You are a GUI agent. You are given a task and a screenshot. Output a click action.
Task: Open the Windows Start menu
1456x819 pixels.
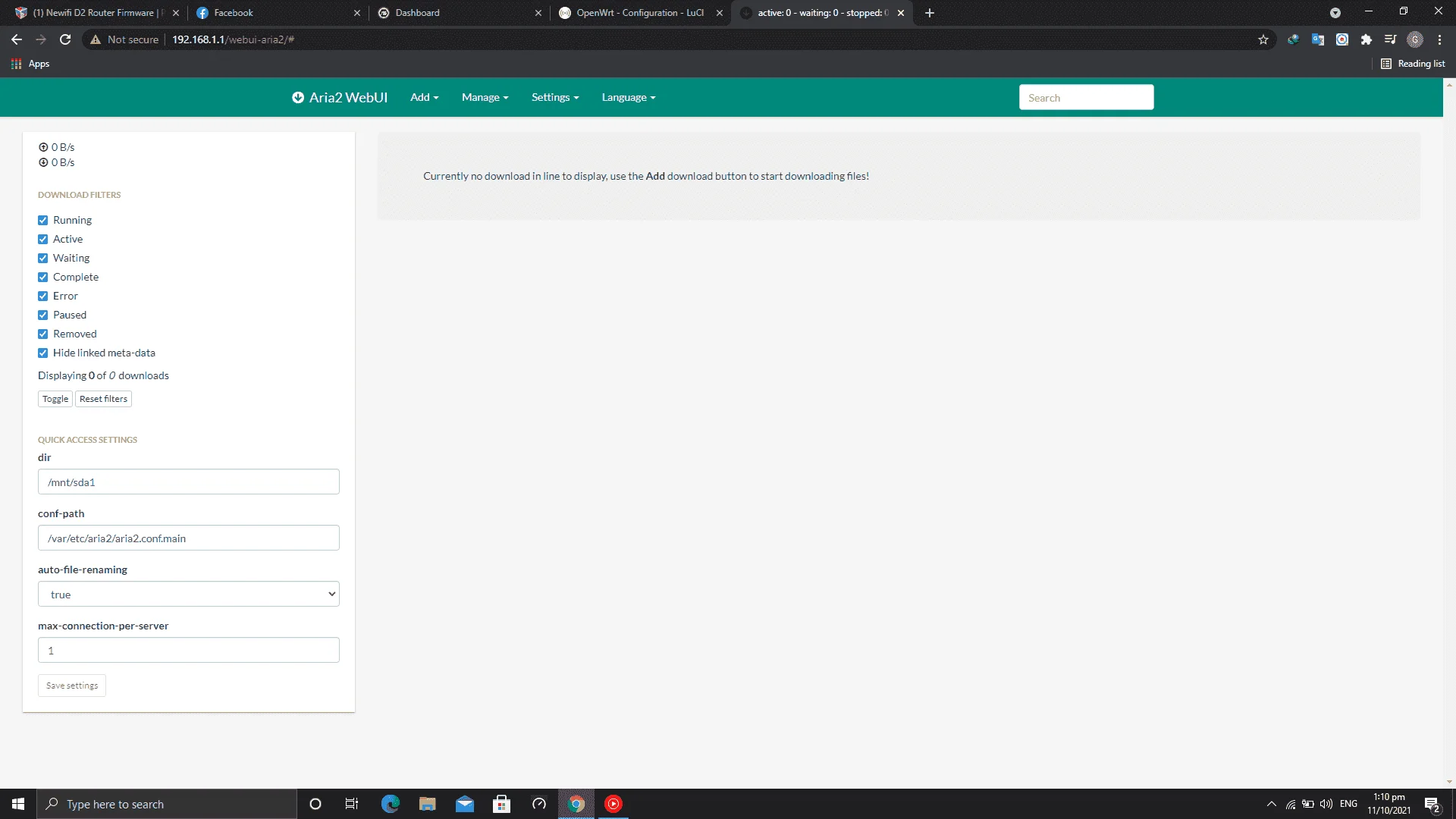[18, 804]
